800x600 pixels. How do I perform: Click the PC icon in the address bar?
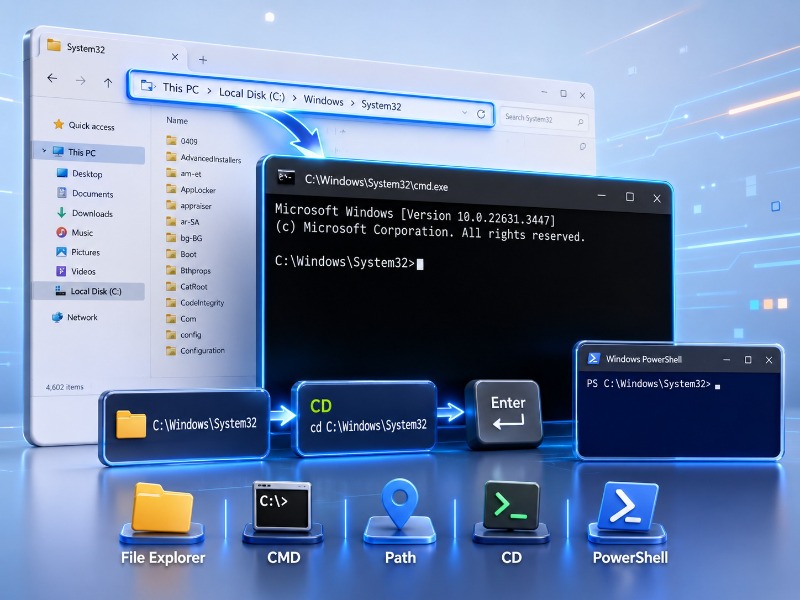point(148,86)
